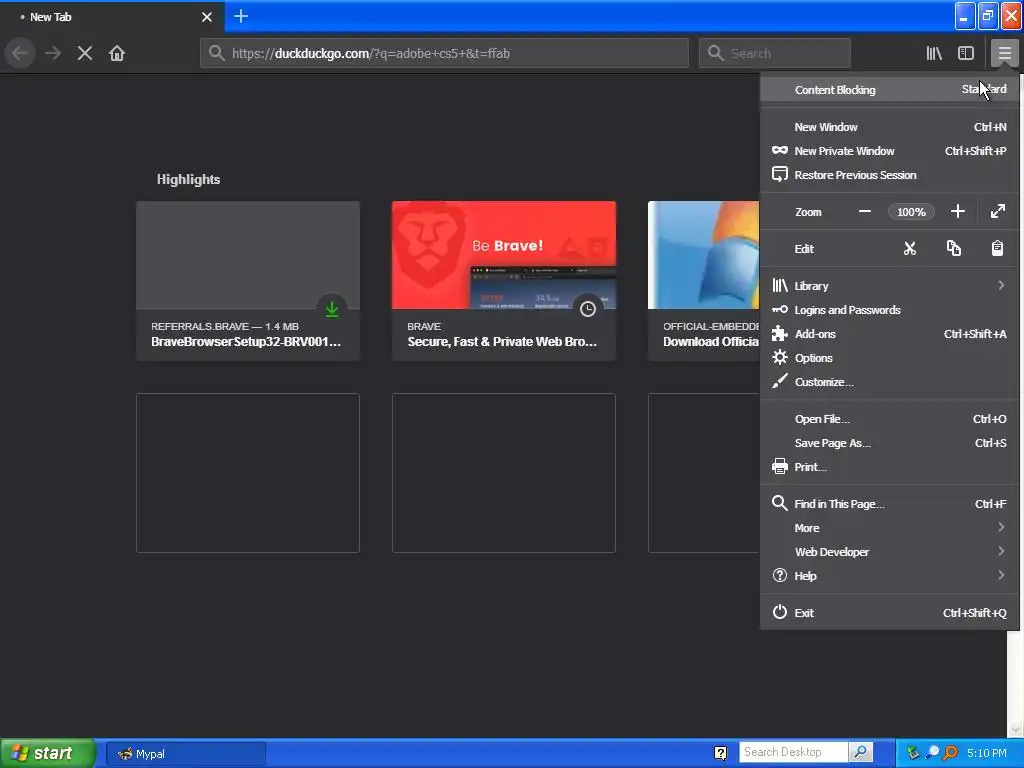
Task: Open a New Window
Action: point(889,127)
